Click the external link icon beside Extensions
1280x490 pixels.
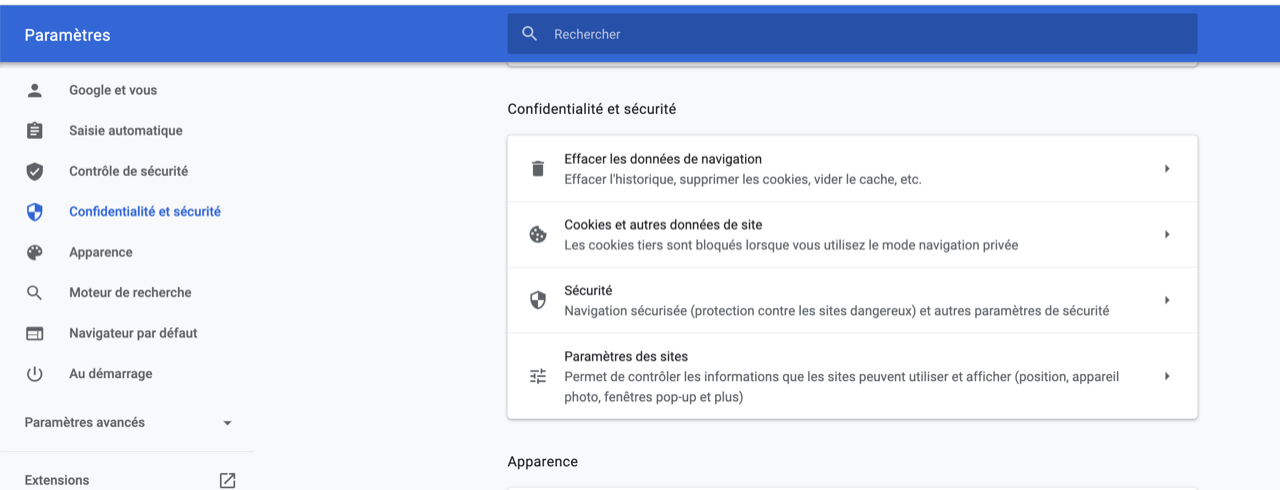click(227, 480)
